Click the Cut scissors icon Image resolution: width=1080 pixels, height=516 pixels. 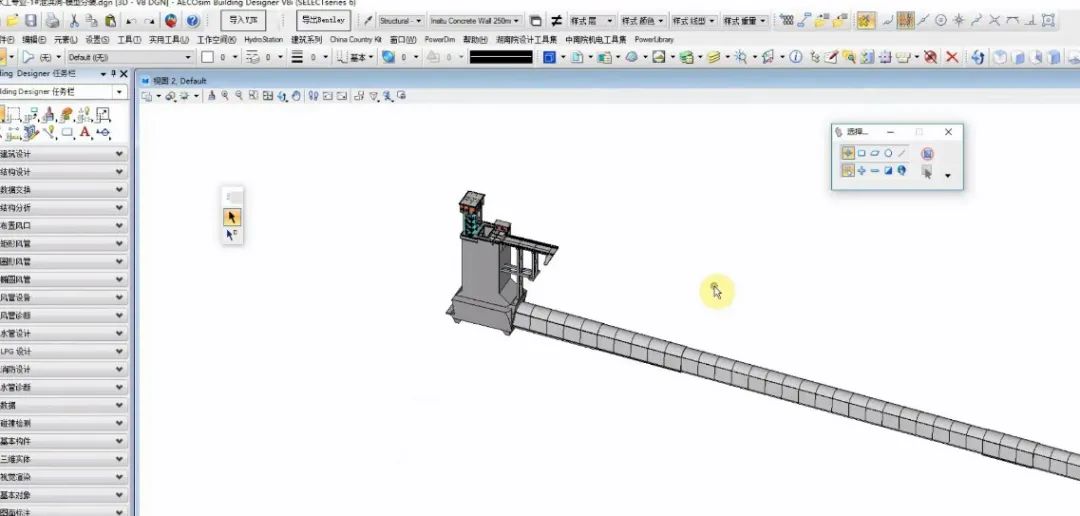(x=74, y=20)
